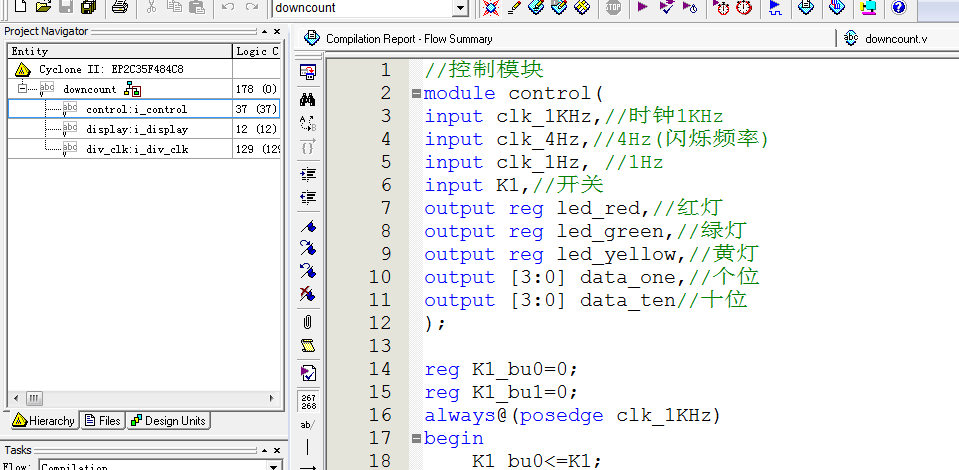Open the Flow dropdown in the Tasks panel
Viewport: 959px width, 470px height.
275,466
